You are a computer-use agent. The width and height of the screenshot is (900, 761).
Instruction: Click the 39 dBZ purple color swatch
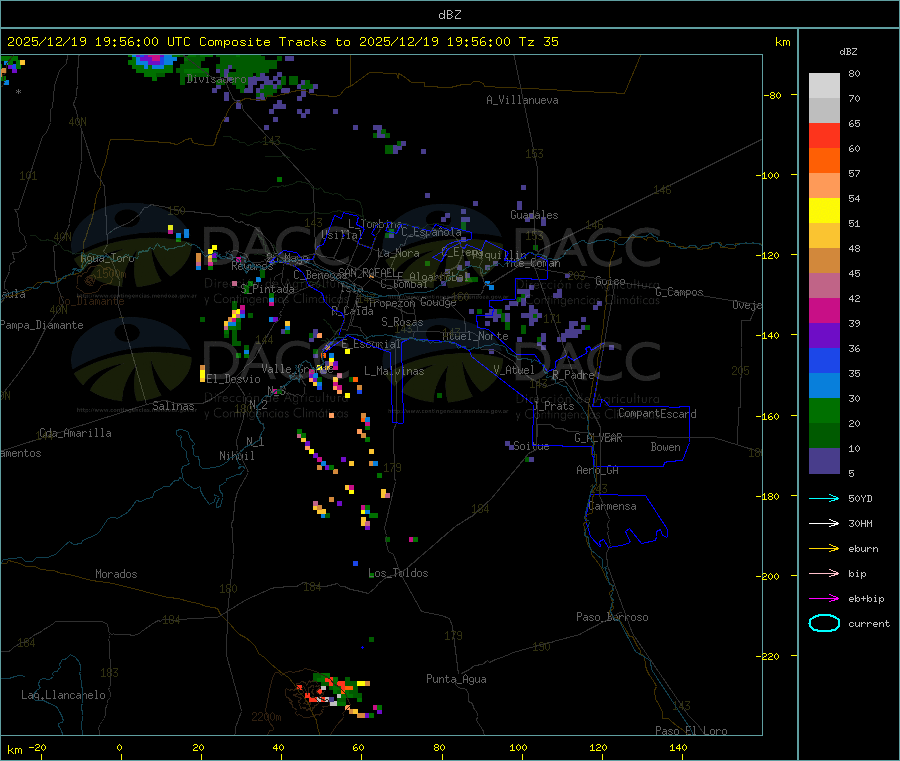coord(824,336)
